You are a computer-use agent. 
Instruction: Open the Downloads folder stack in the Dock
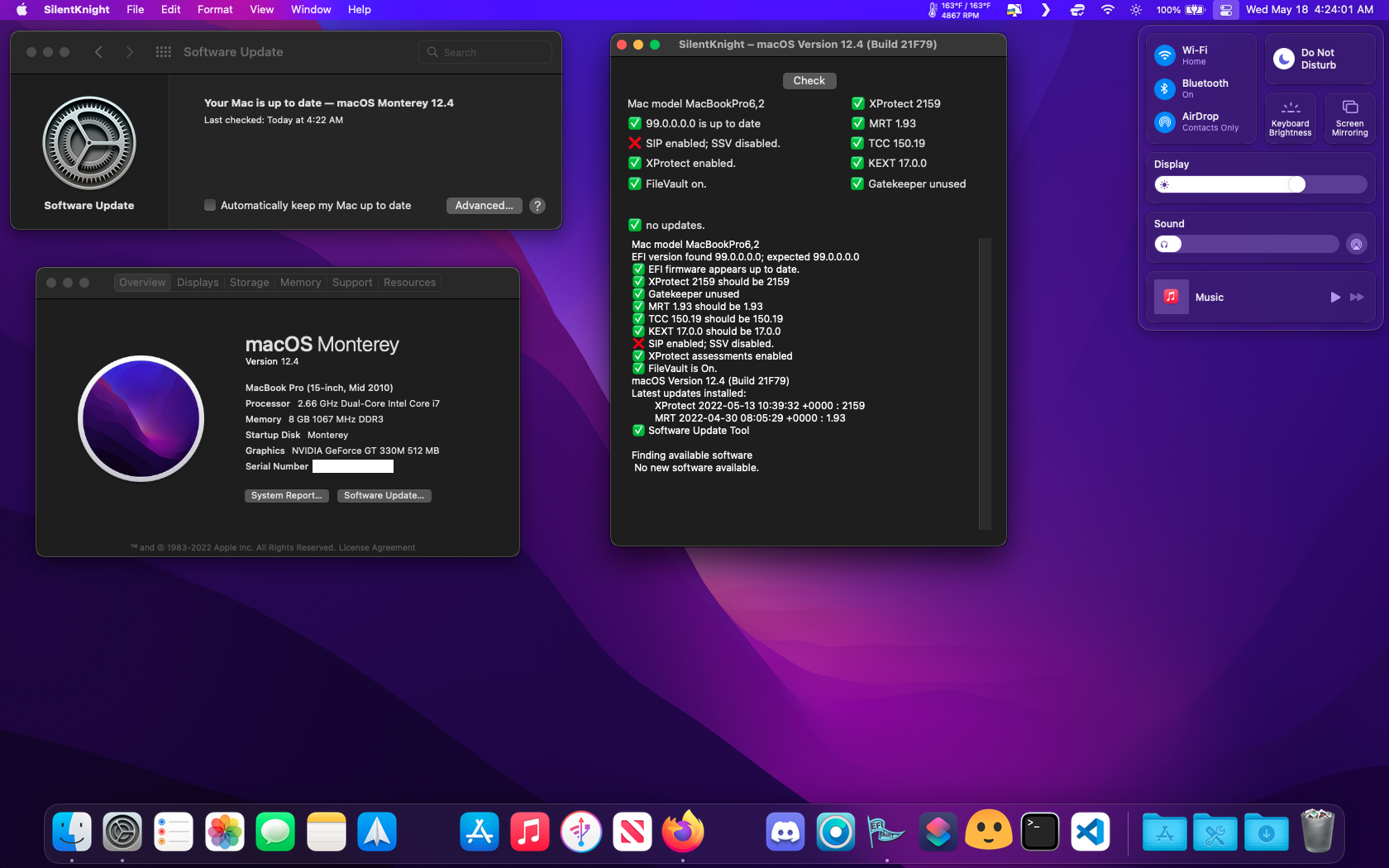pos(1266,832)
